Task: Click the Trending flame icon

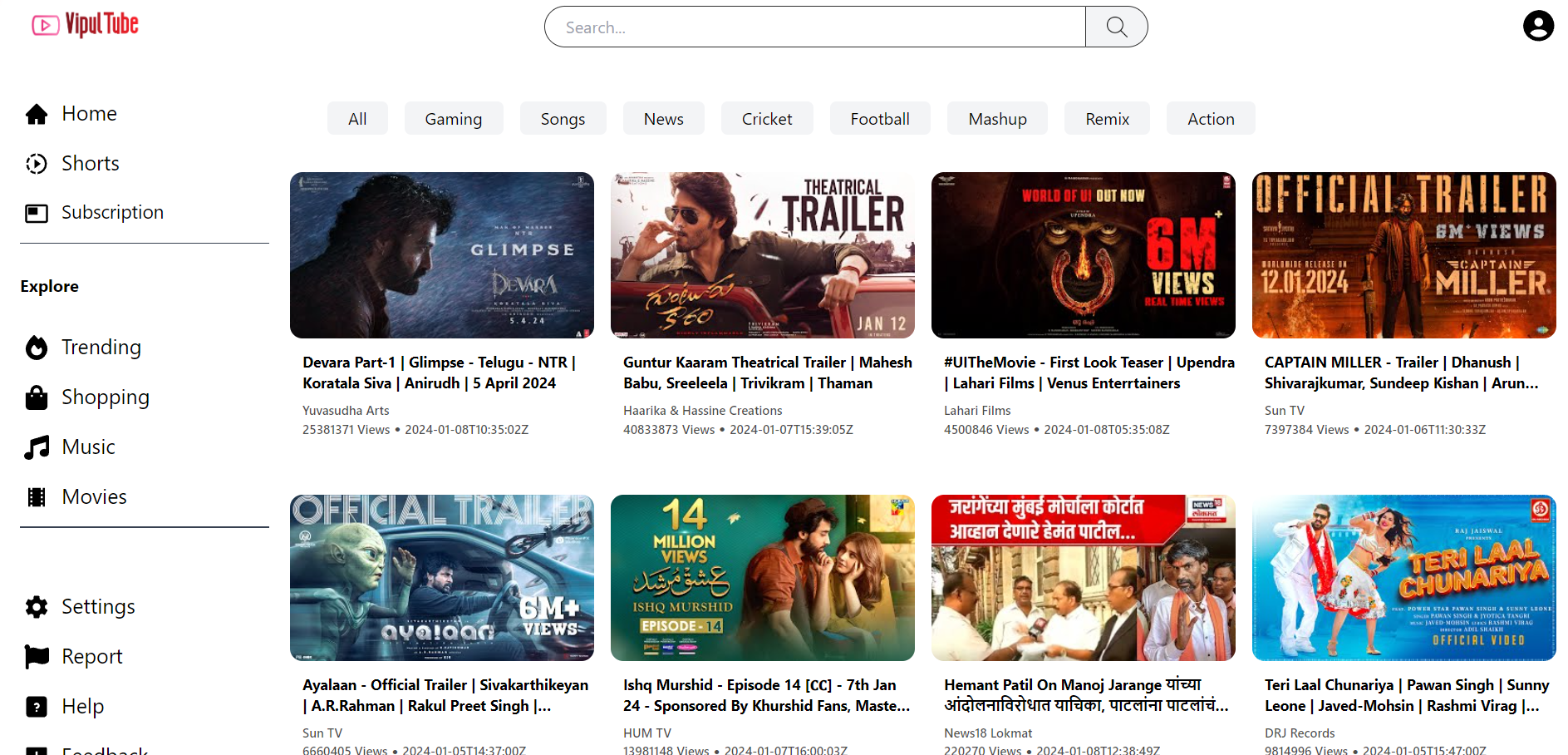Action: [37, 348]
